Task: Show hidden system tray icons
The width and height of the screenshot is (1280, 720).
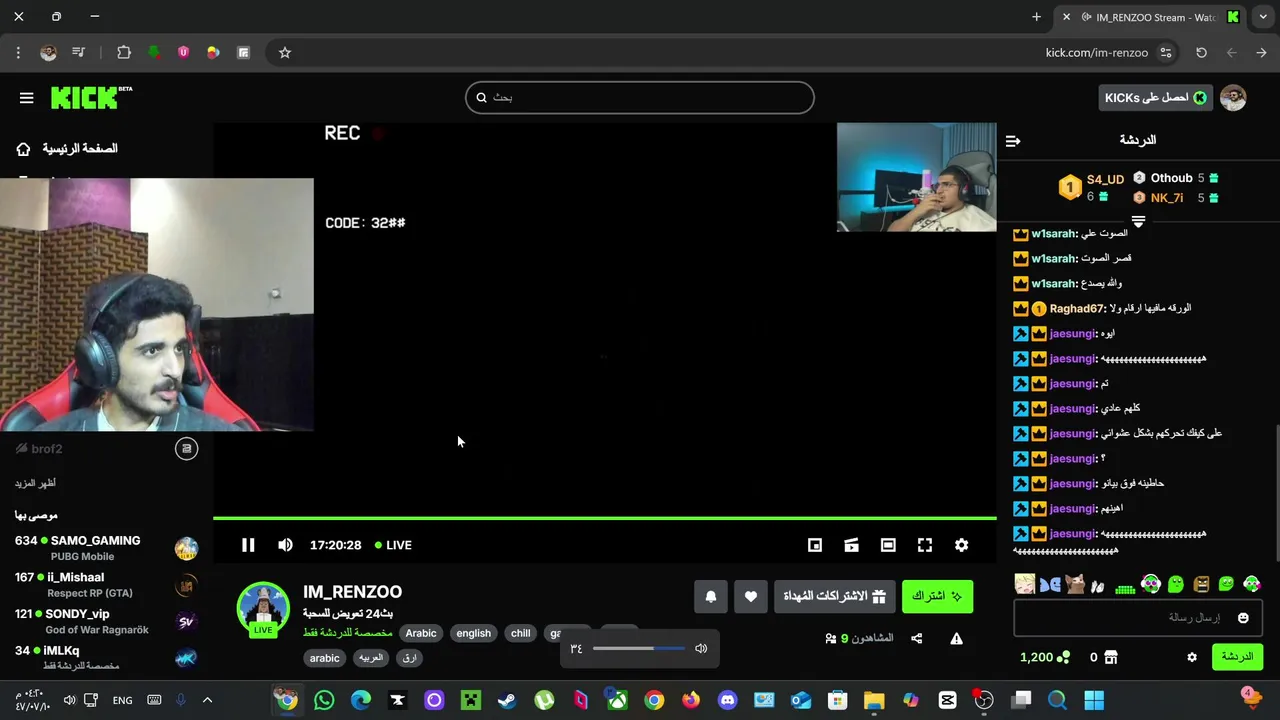Action: pyautogui.click(x=207, y=700)
